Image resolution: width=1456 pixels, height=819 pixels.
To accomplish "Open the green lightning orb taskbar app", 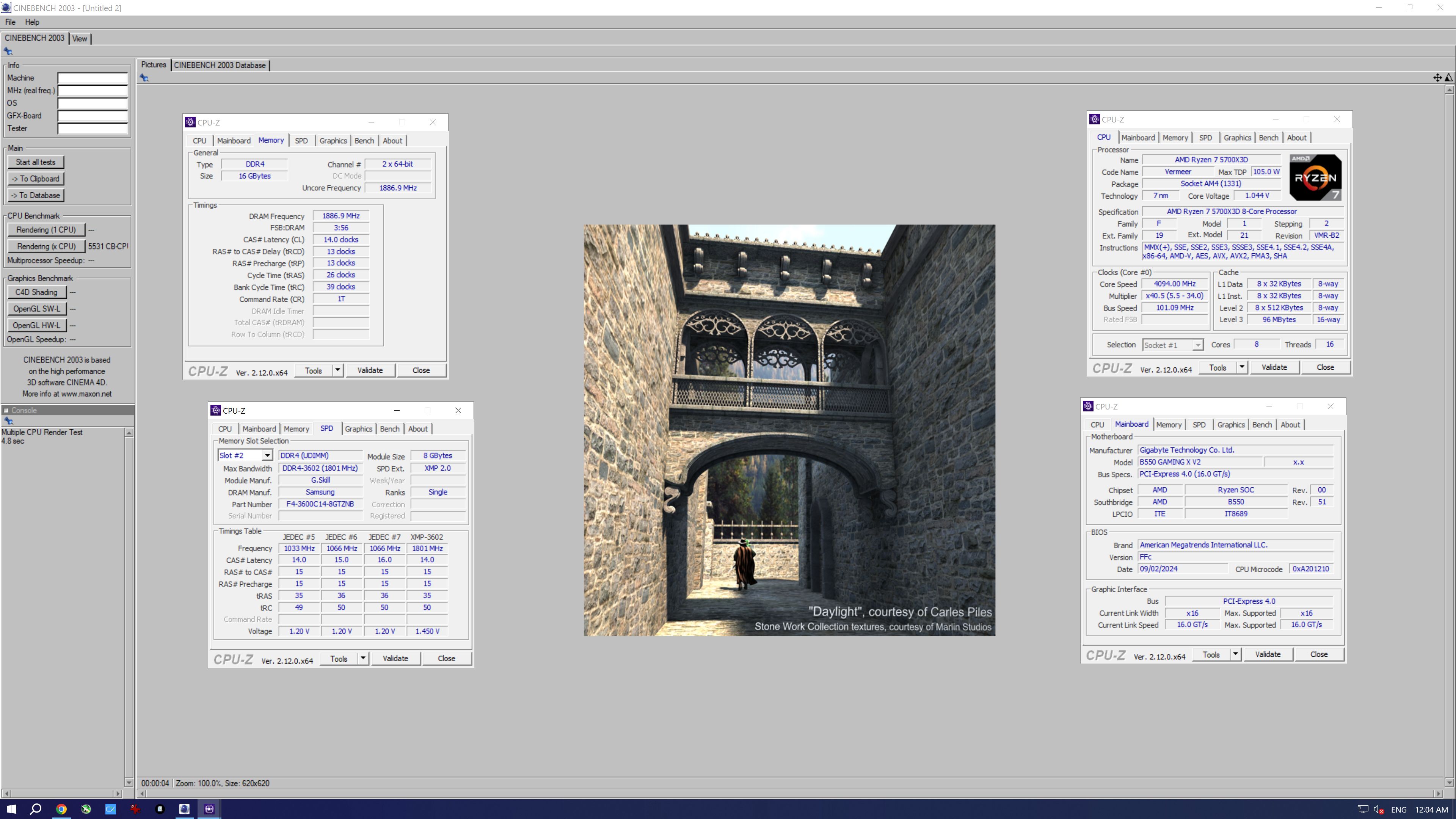I will [86, 809].
